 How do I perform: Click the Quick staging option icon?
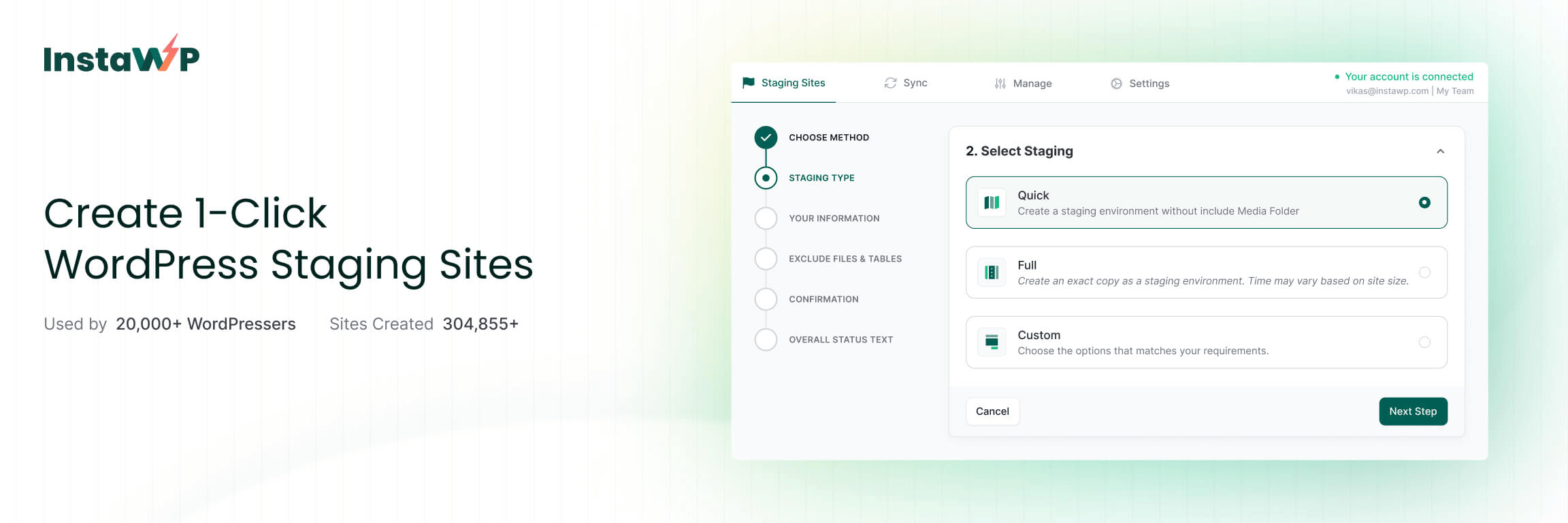pos(992,202)
